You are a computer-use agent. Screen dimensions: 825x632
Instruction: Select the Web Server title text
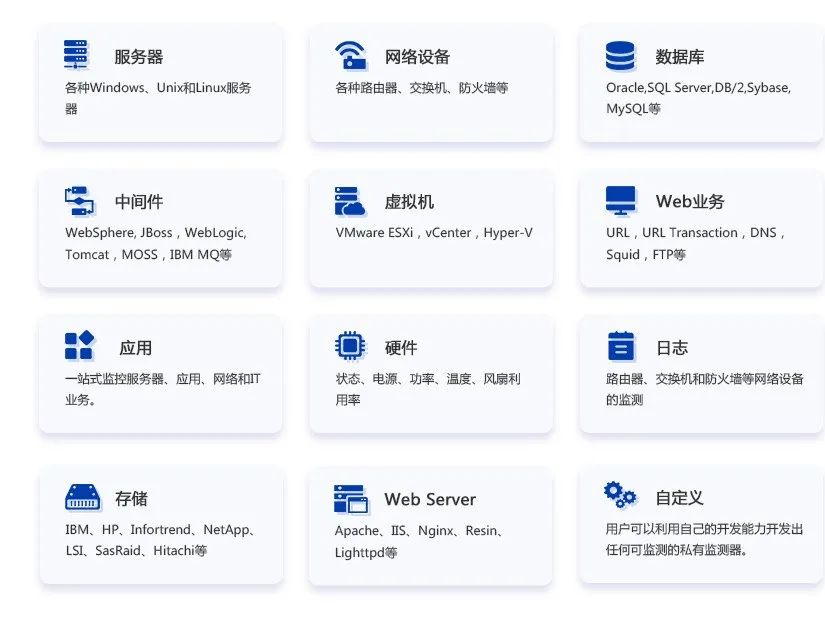pyautogui.click(x=430, y=500)
